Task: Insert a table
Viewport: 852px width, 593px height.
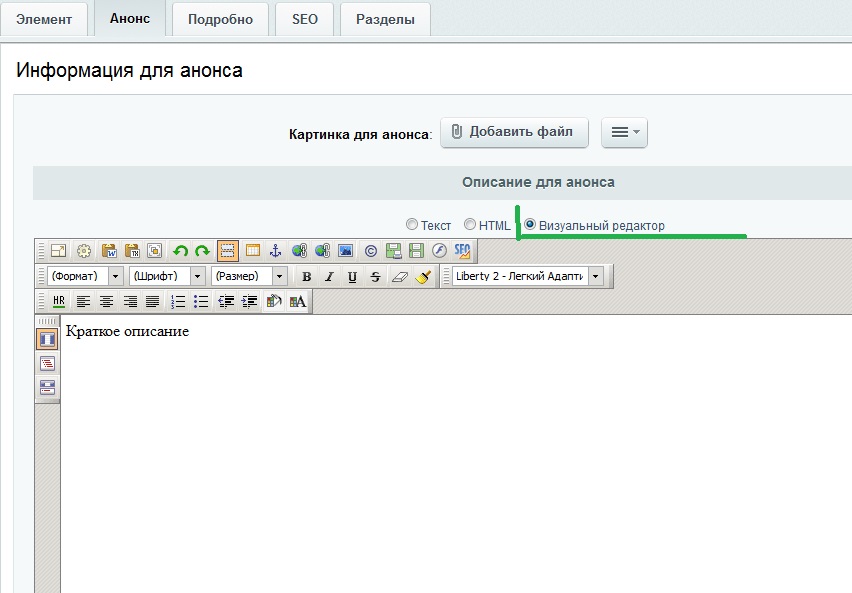Action: [253, 251]
